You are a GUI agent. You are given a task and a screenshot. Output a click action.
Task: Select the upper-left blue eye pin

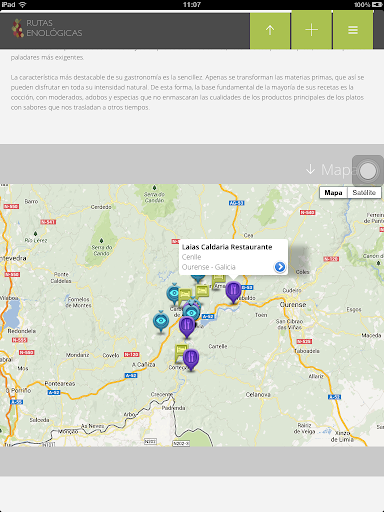174,293
